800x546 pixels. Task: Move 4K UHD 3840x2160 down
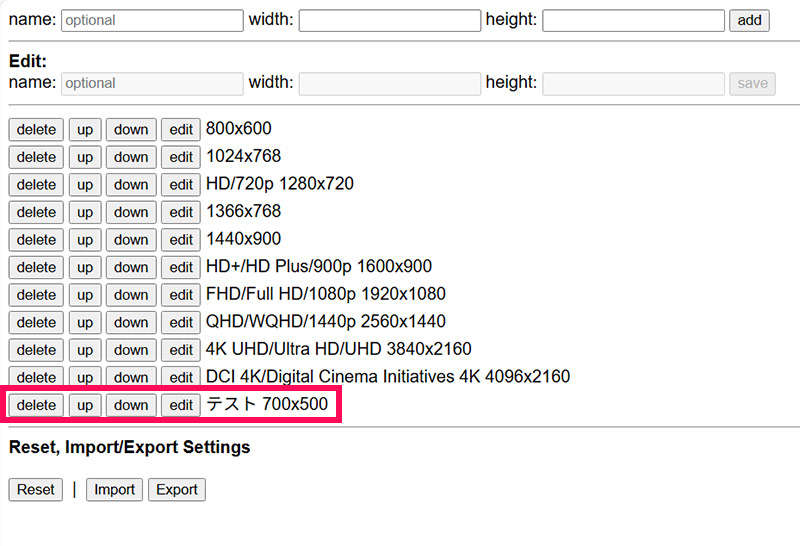[131, 350]
